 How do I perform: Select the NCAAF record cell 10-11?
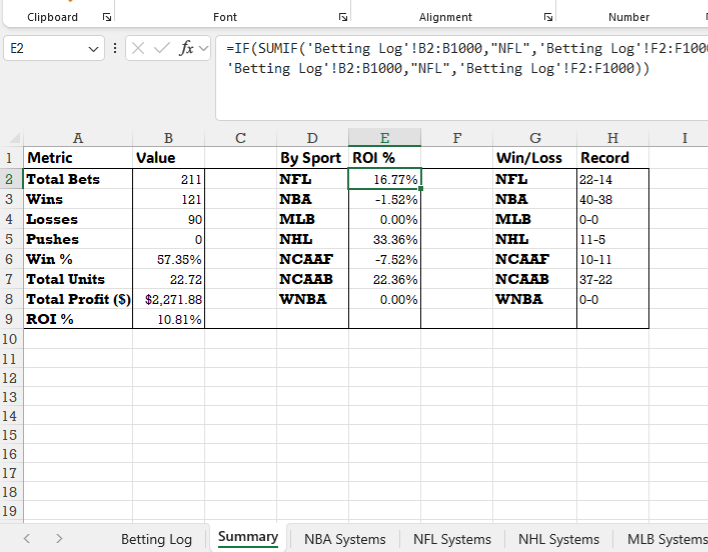tap(613, 259)
